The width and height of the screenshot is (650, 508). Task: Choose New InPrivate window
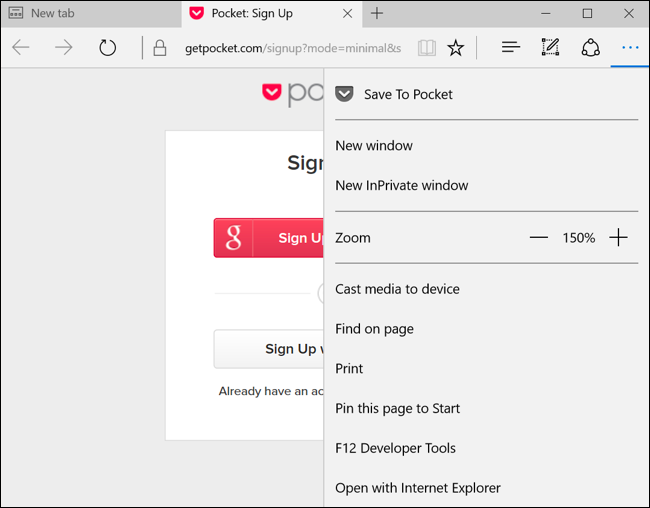point(401,185)
